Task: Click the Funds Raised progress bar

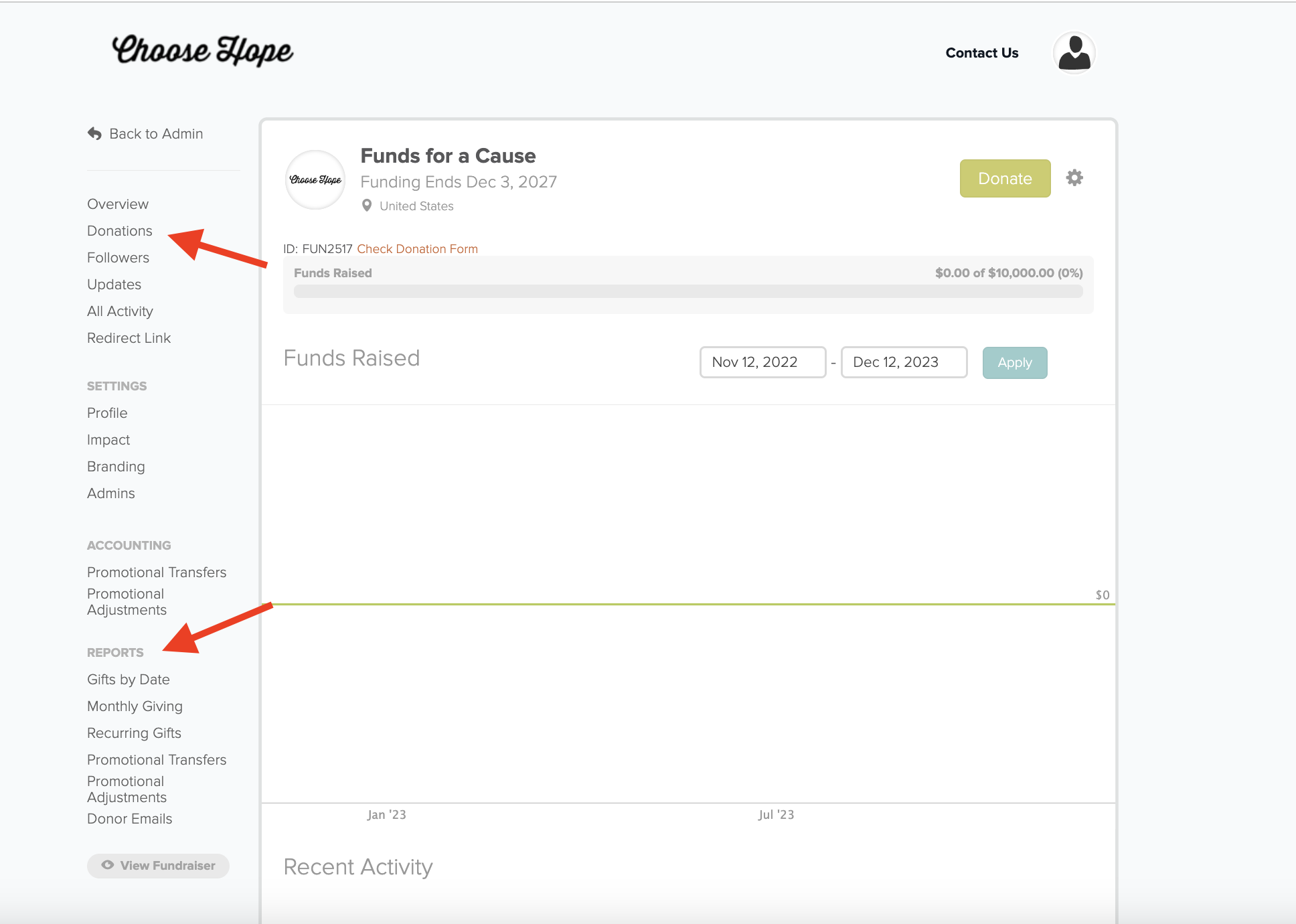Action: (687, 291)
